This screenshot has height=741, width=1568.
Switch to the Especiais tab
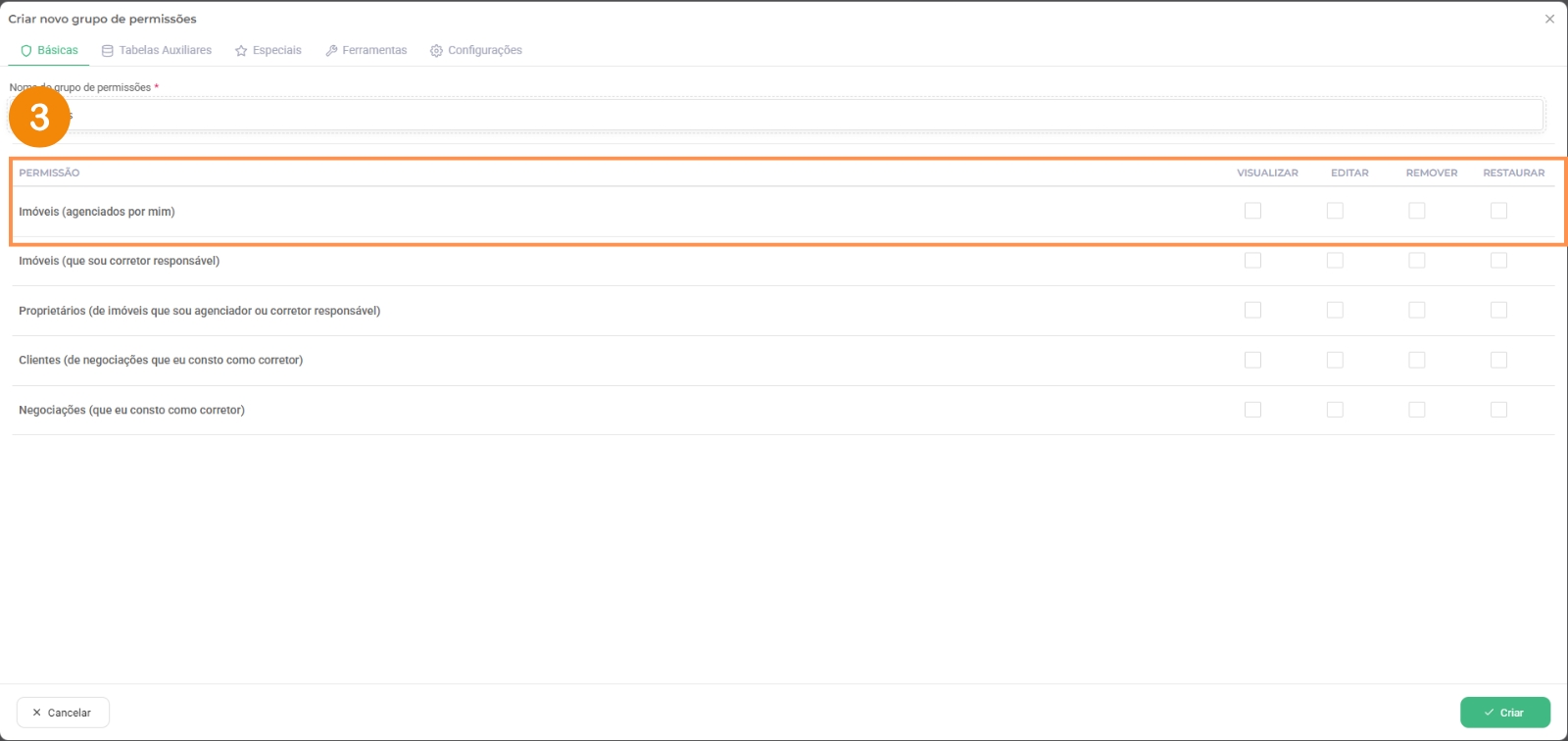(276, 50)
